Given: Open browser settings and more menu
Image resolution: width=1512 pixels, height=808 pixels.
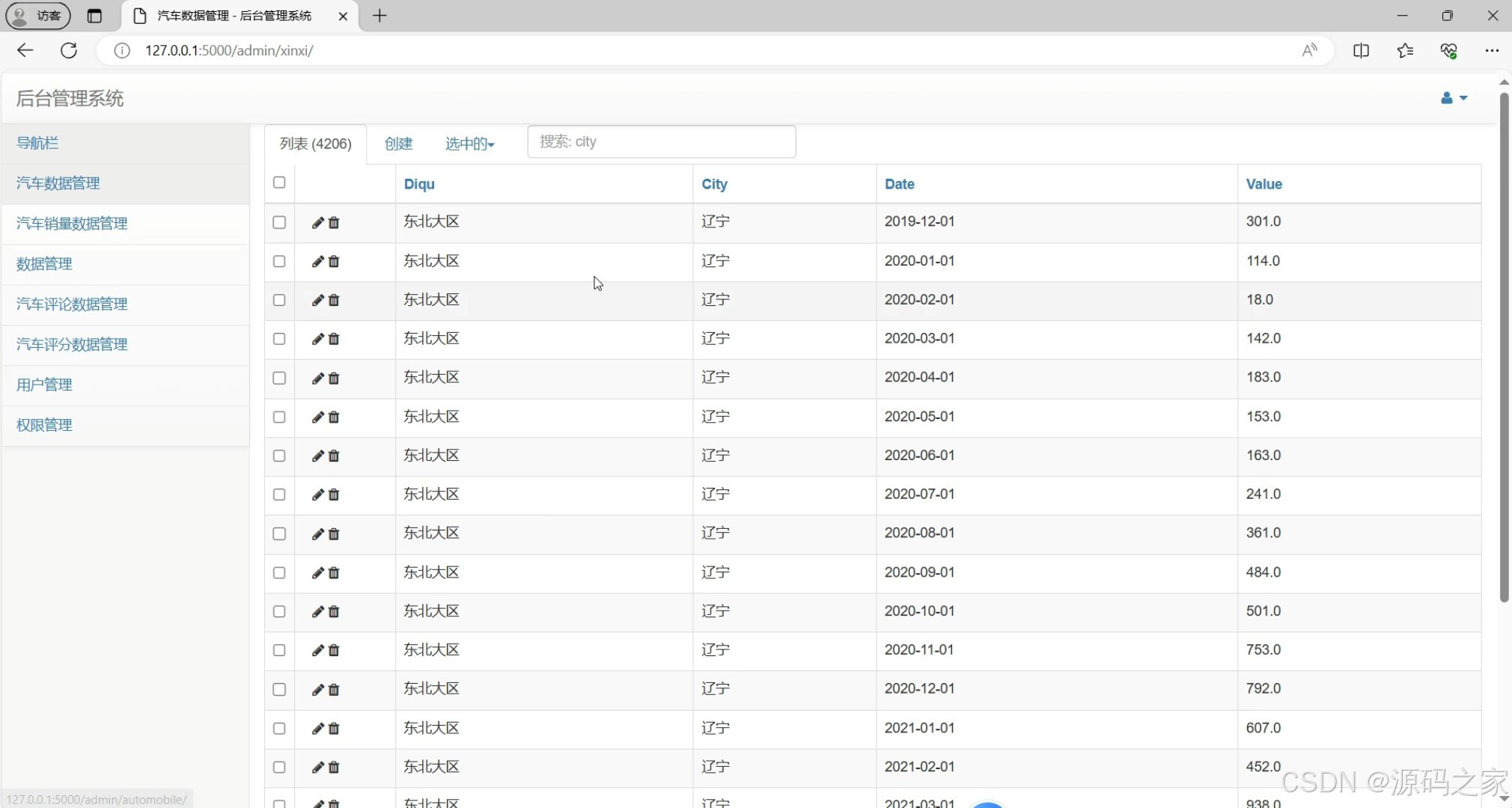Looking at the screenshot, I should pyautogui.click(x=1491, y=50).
